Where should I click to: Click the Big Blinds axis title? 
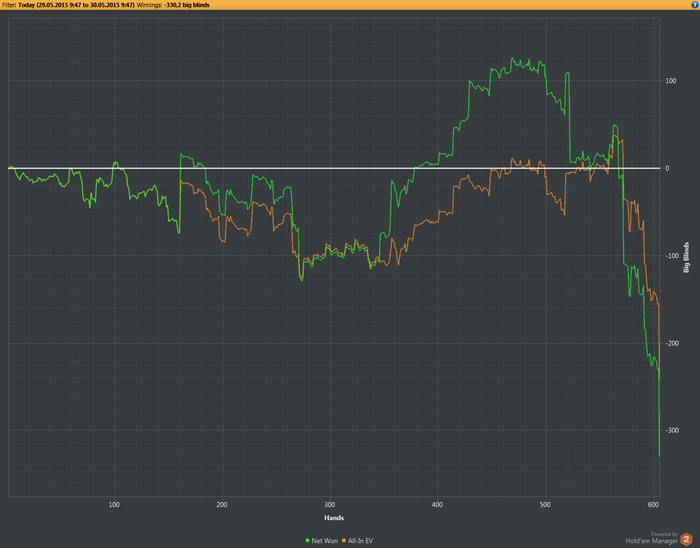[687, 257]
